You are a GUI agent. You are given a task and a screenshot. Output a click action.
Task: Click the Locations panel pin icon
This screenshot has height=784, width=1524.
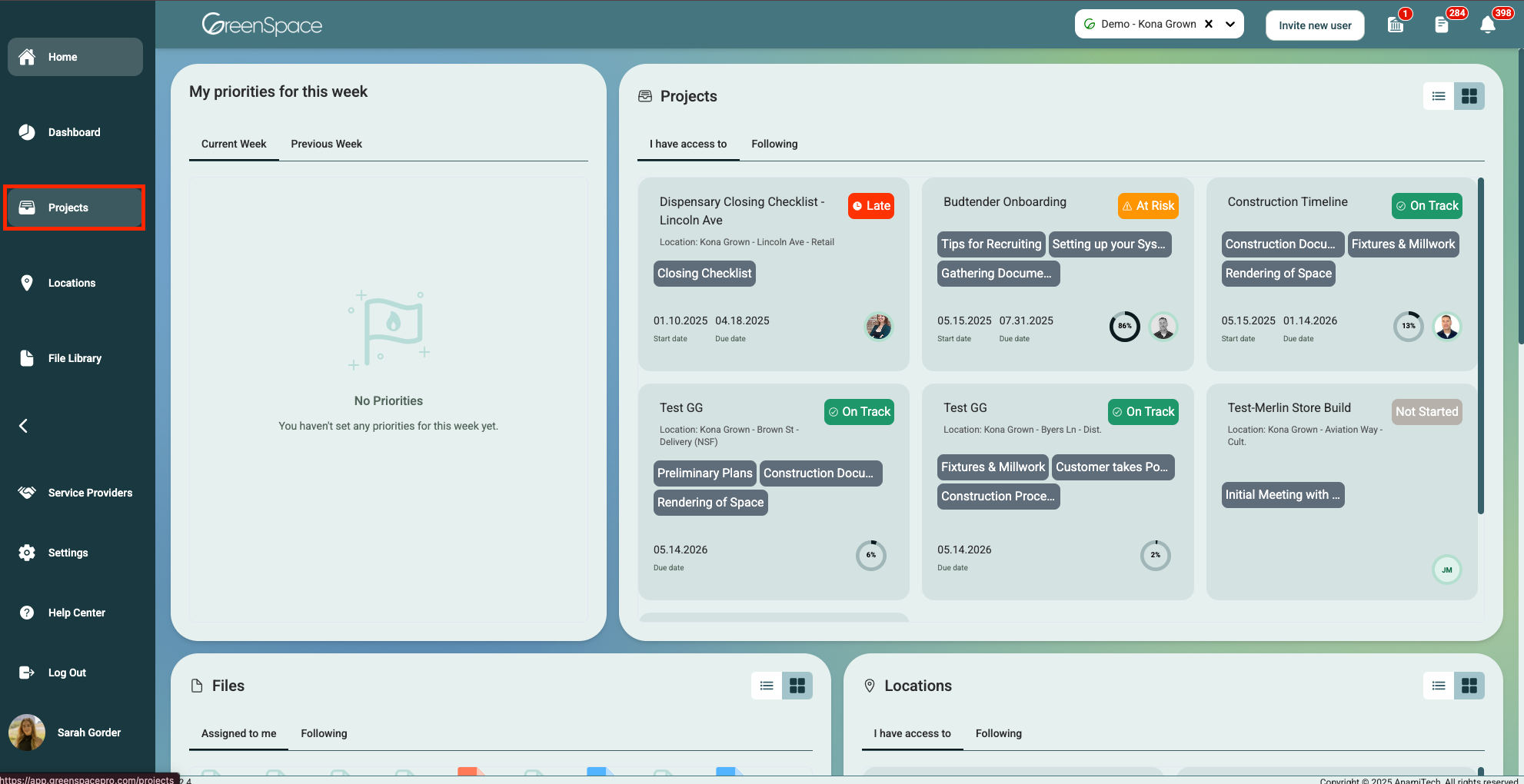coord(870,686)
